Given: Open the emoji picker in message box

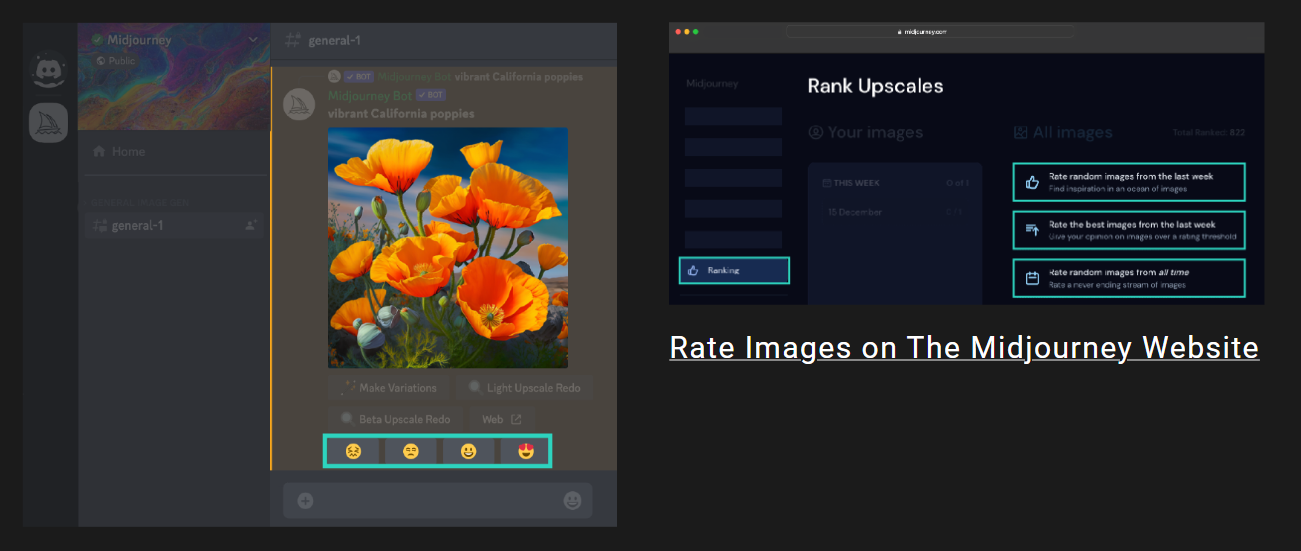Looking at the screenshot, I should pos(573,501).
